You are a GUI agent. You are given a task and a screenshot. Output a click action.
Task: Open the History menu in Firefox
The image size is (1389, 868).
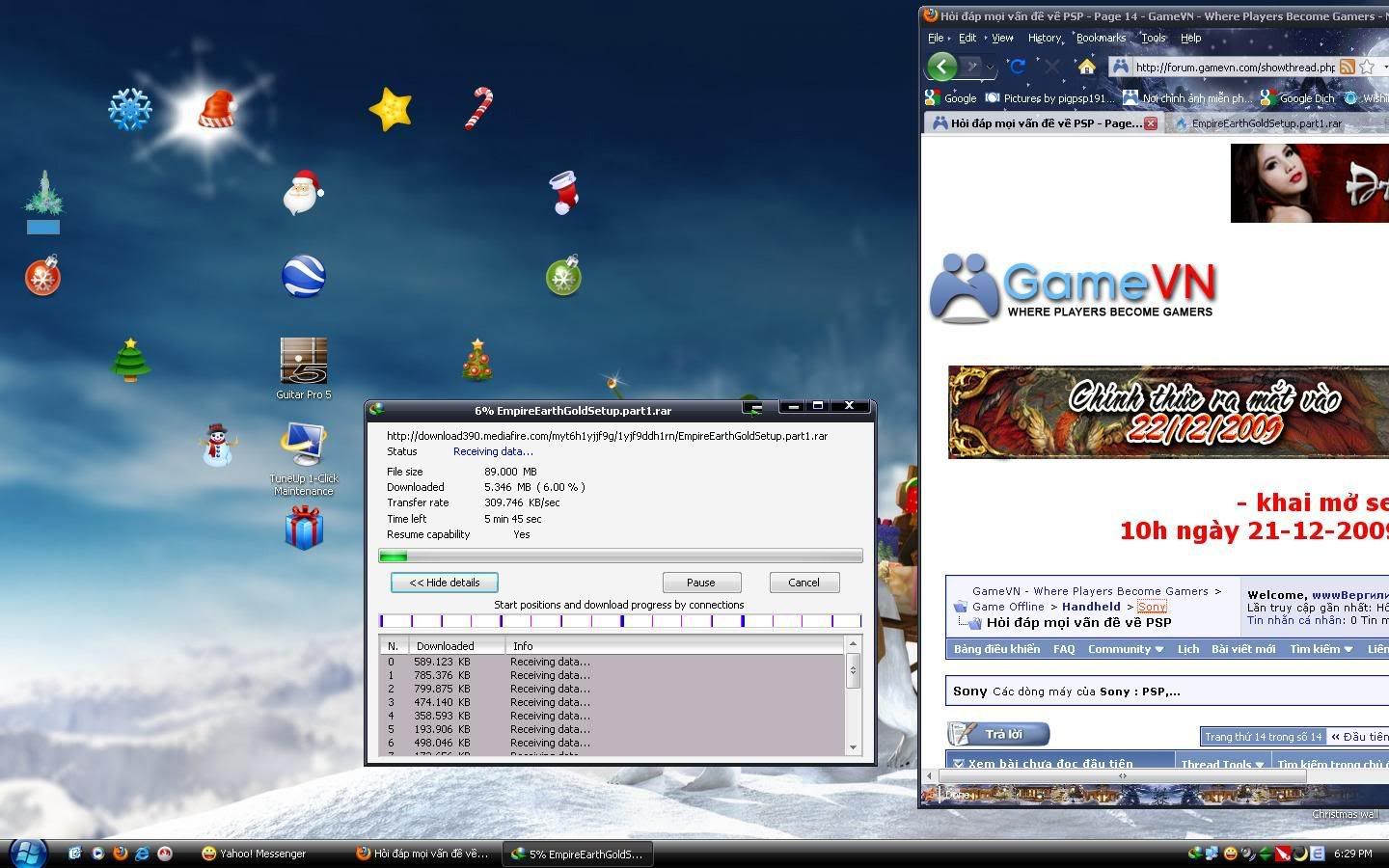(x=1045, y=38)
